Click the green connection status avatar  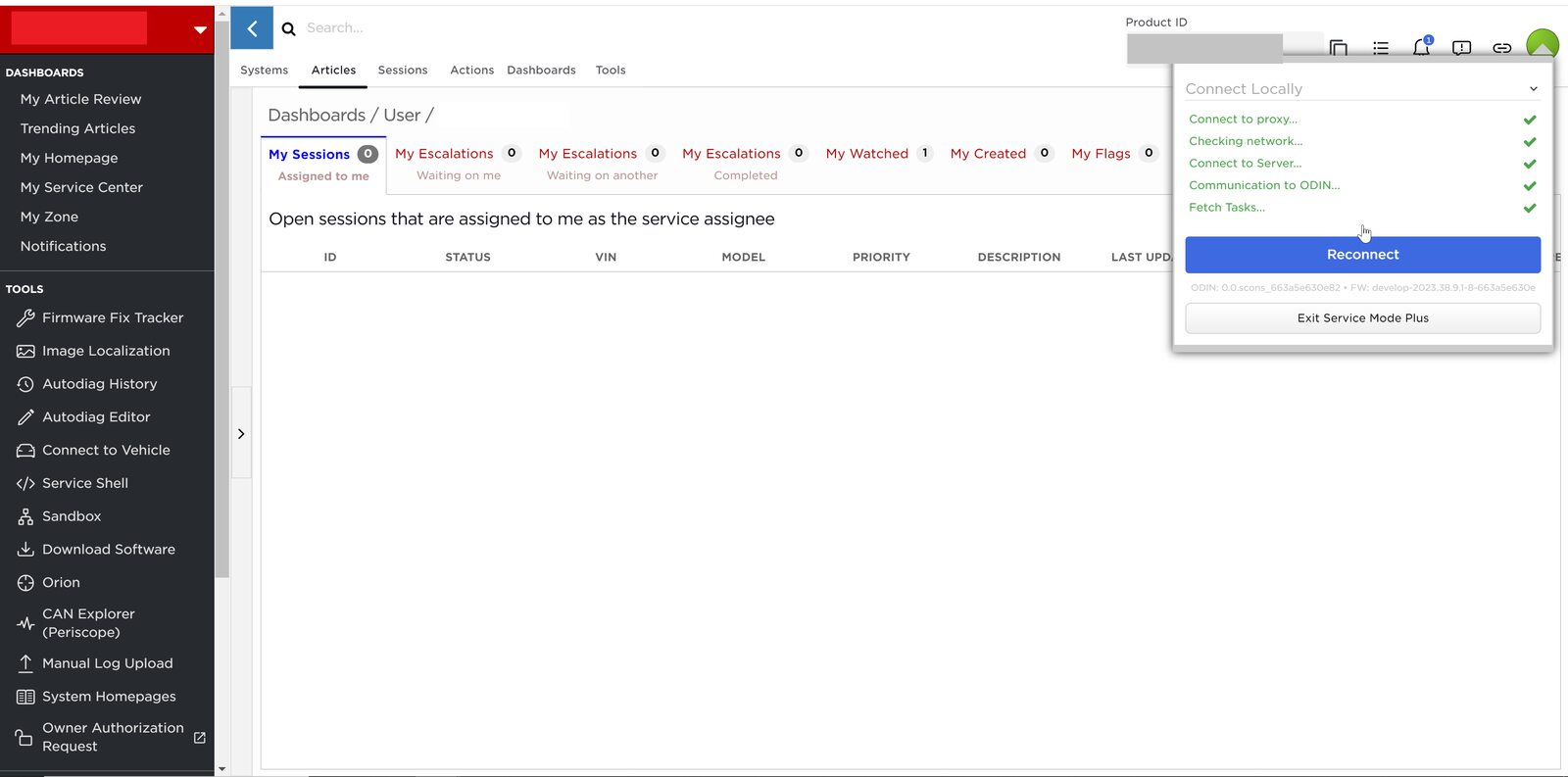1543,44
